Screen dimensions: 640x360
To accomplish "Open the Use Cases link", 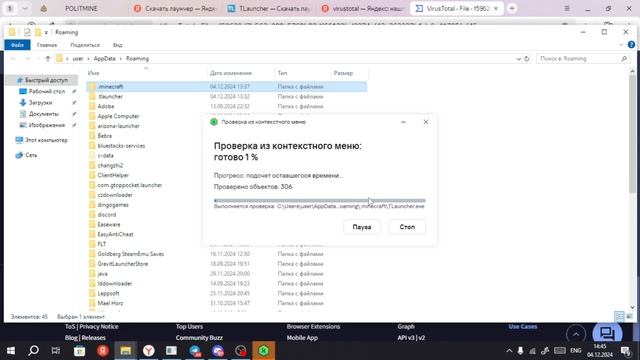I will pos(523,327).
